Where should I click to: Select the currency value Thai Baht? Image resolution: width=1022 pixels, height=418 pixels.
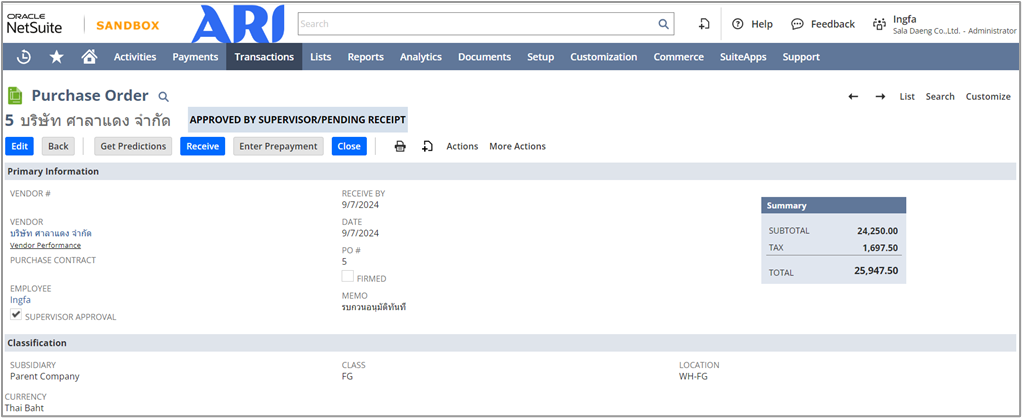coord(24,408)
